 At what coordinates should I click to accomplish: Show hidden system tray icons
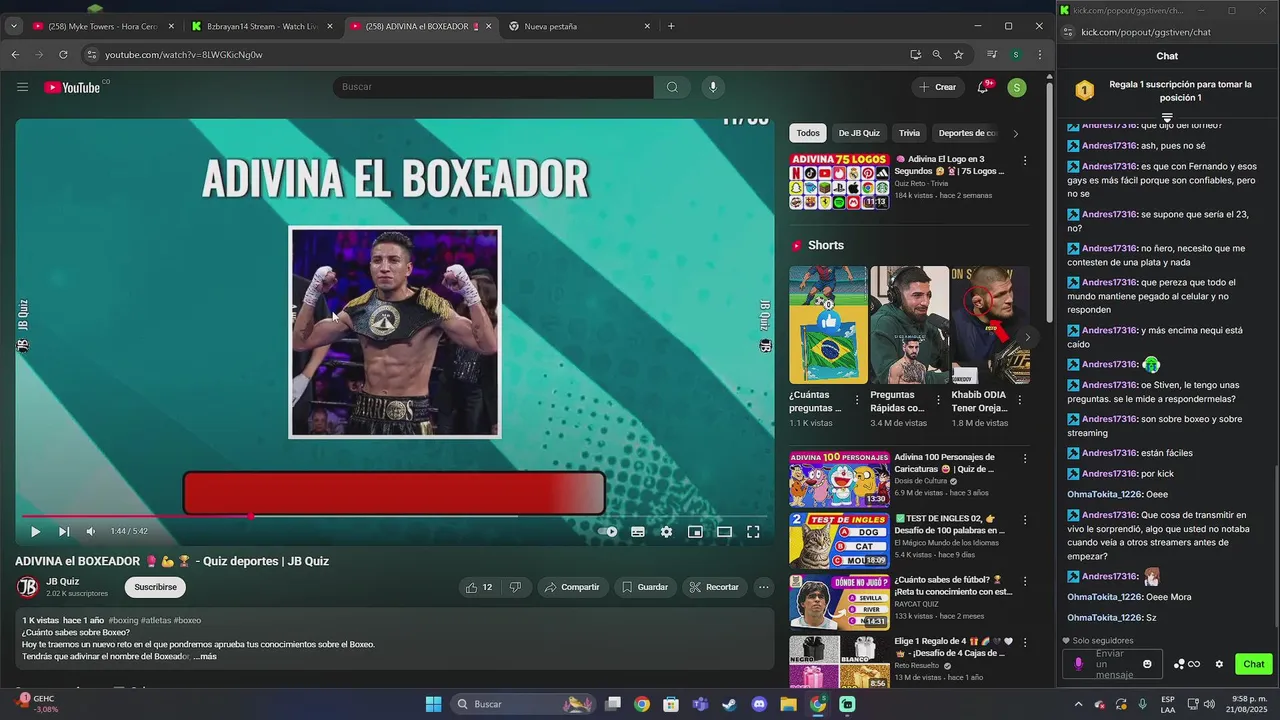[1078, 704]
